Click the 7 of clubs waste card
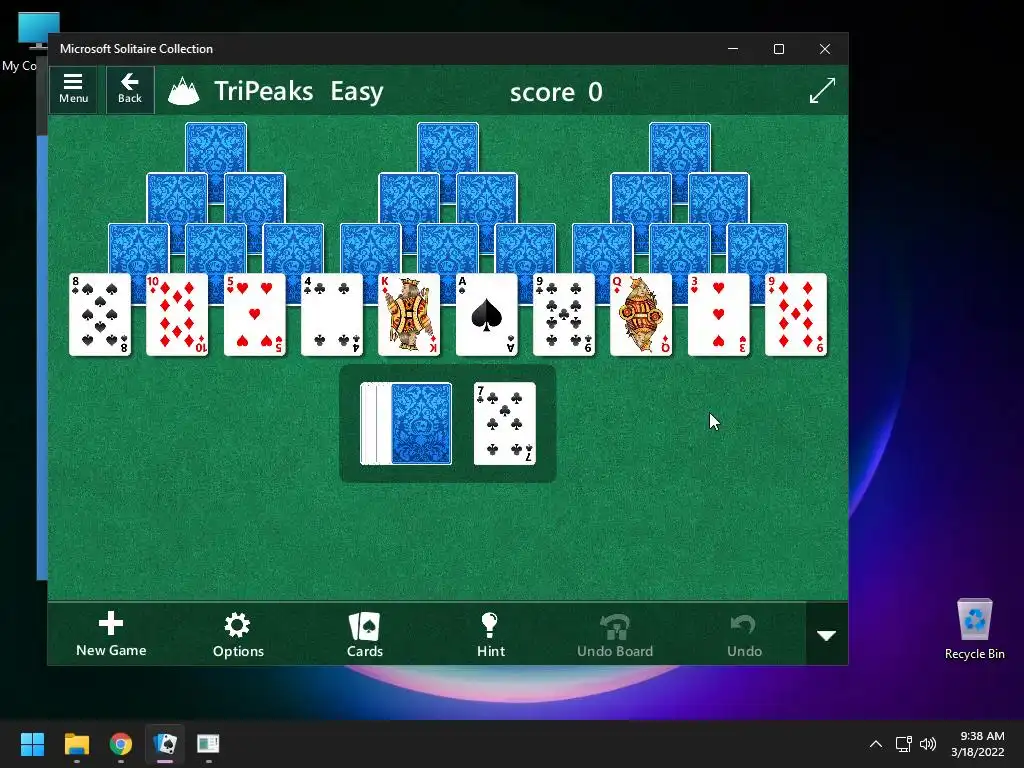This screenshot has height=768, width=1024. coord(505,424)
